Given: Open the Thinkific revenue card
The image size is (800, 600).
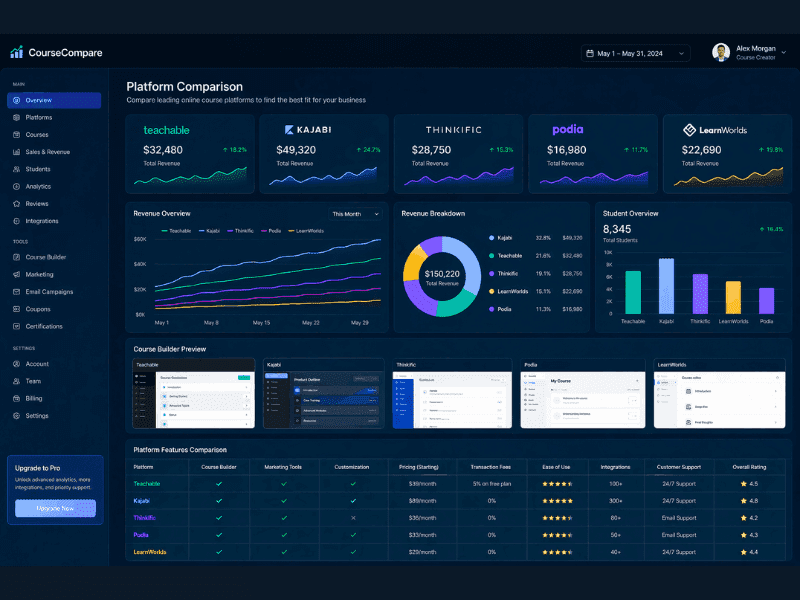Looking at the screenshot, I should click(x=458, y=154).
